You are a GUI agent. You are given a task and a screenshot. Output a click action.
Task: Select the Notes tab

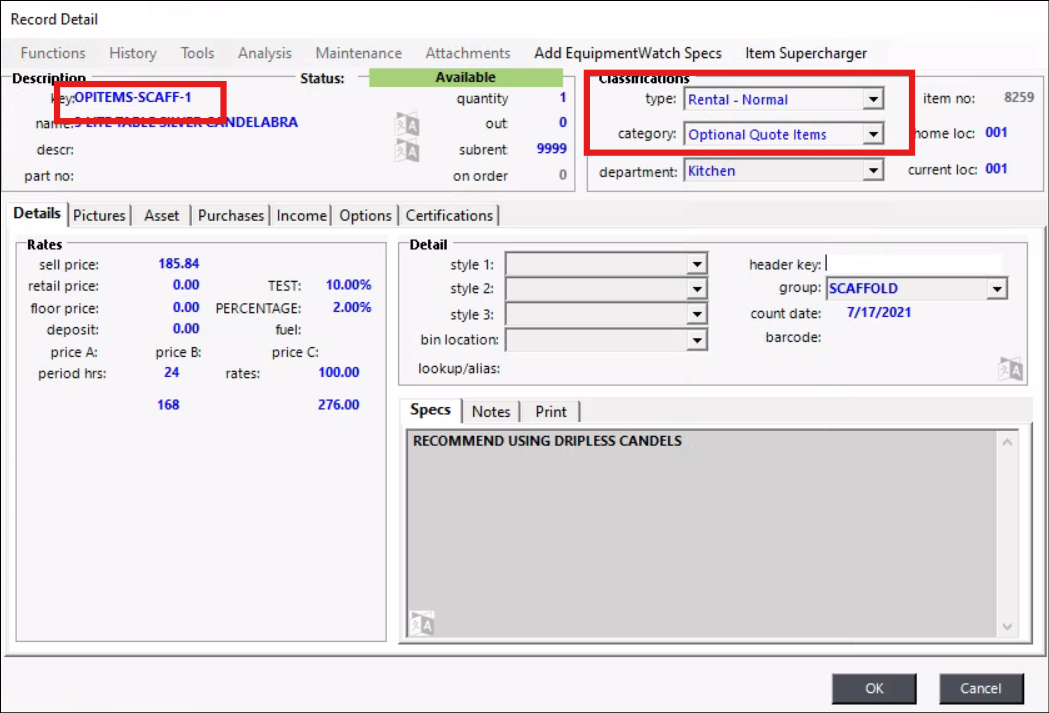[x=491, y=411]
